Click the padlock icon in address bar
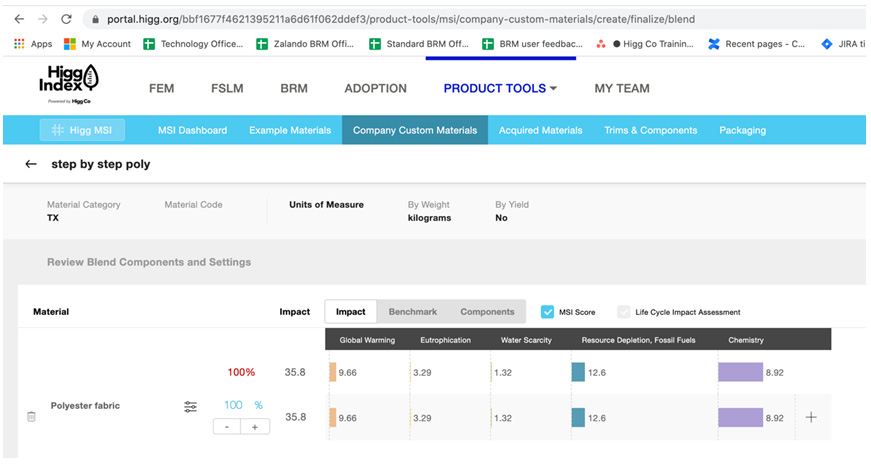871x464 pixels. [96, 19]
